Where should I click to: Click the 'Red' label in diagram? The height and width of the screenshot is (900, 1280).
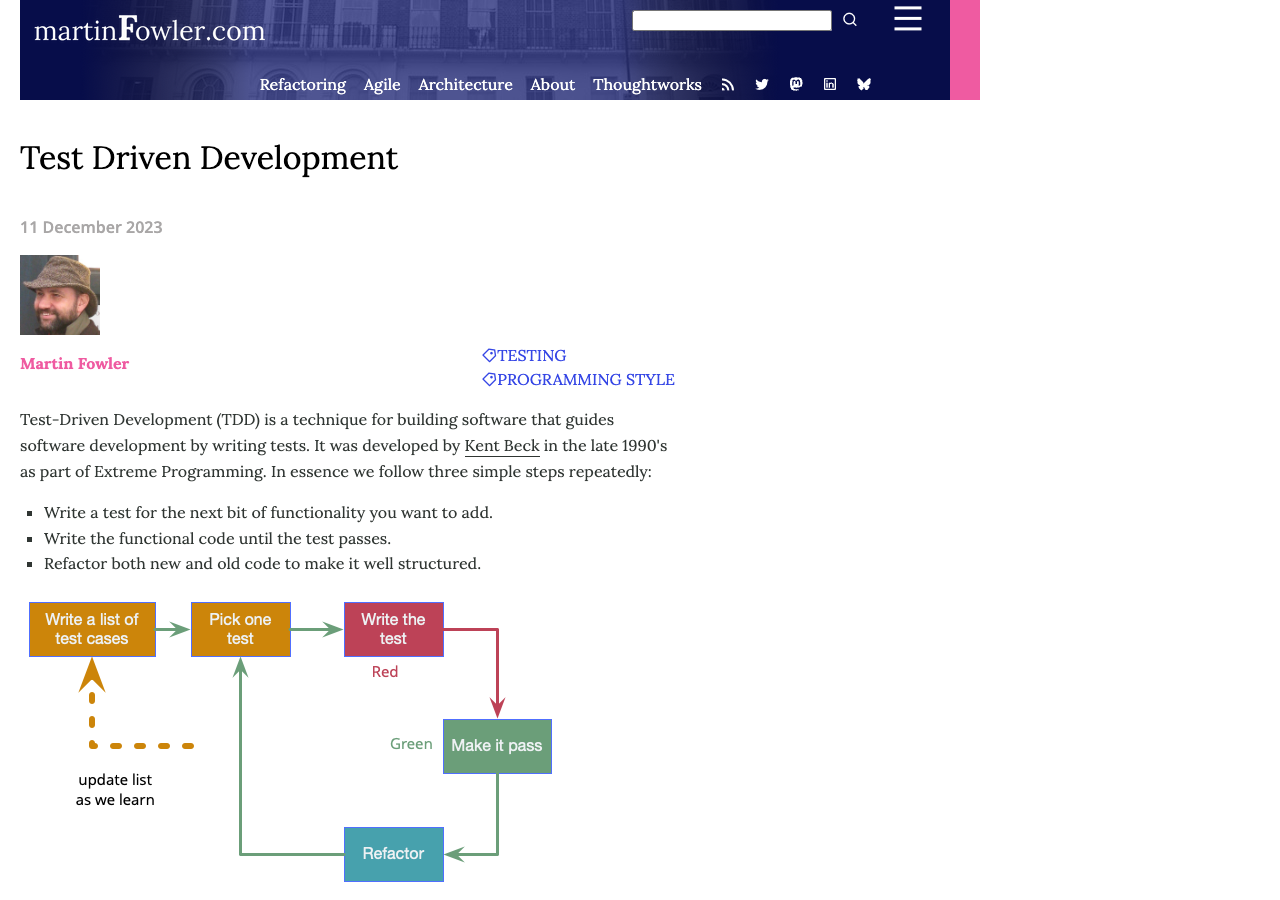(385, 672)
